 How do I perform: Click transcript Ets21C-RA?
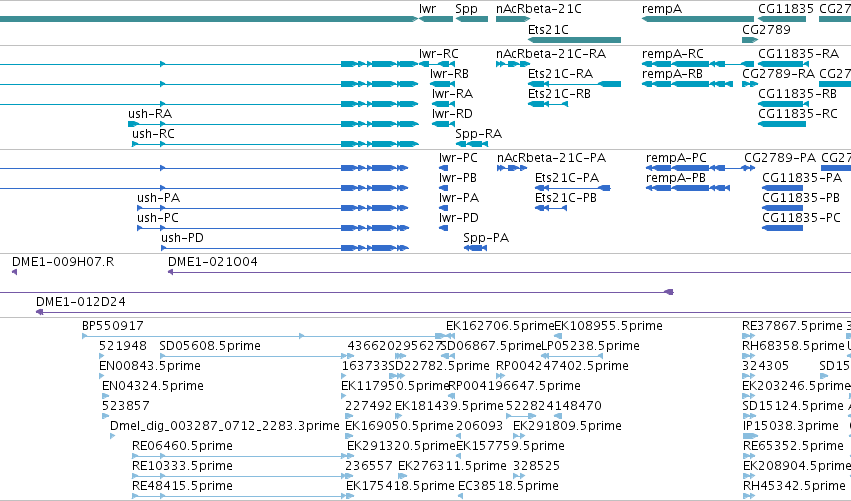[x=561, y=74]
